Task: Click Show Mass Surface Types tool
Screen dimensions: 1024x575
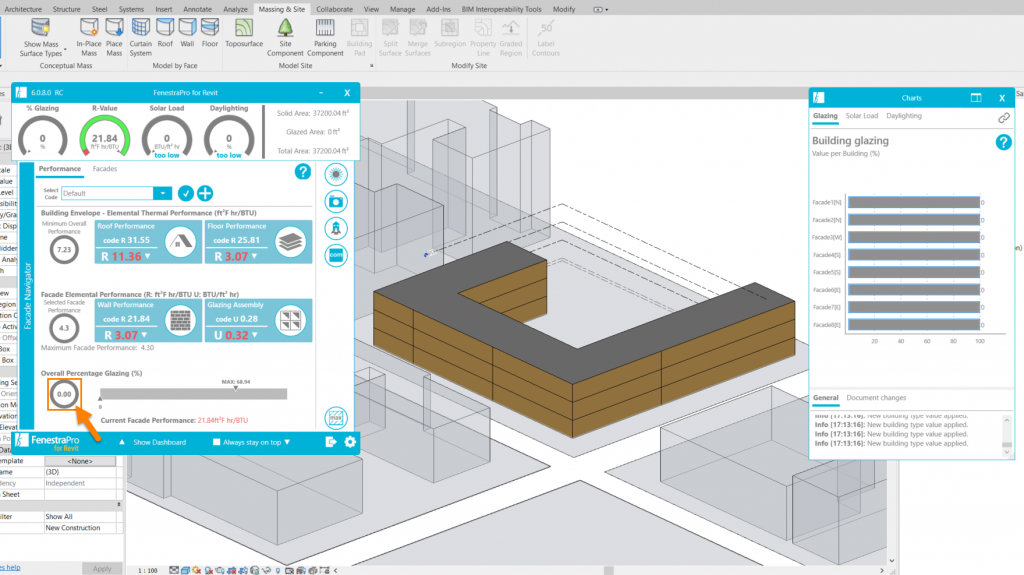Action: [x=40, y=38]
